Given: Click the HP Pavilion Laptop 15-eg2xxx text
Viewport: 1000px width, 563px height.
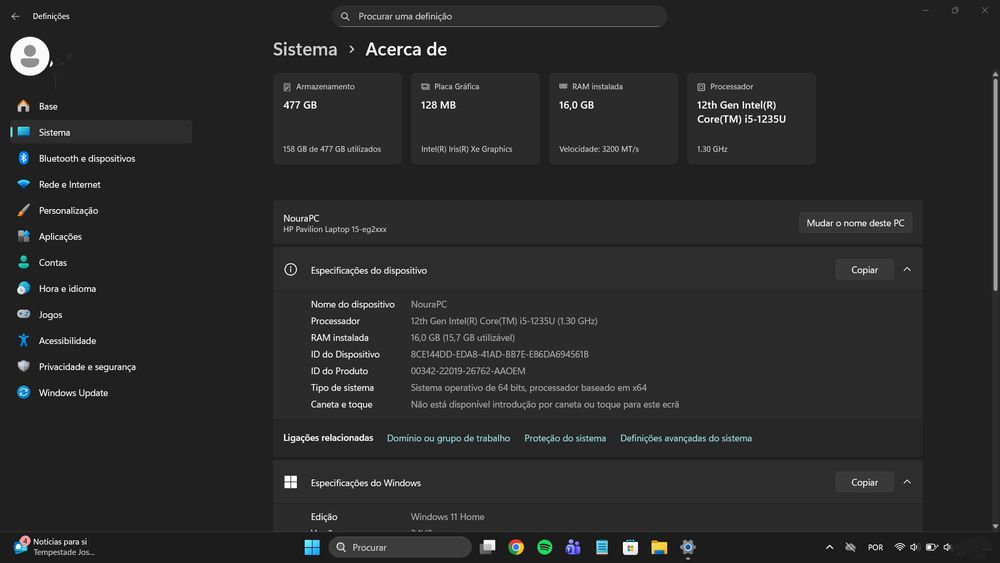Looking at the screenshot, I should click(x=335, y=230).
